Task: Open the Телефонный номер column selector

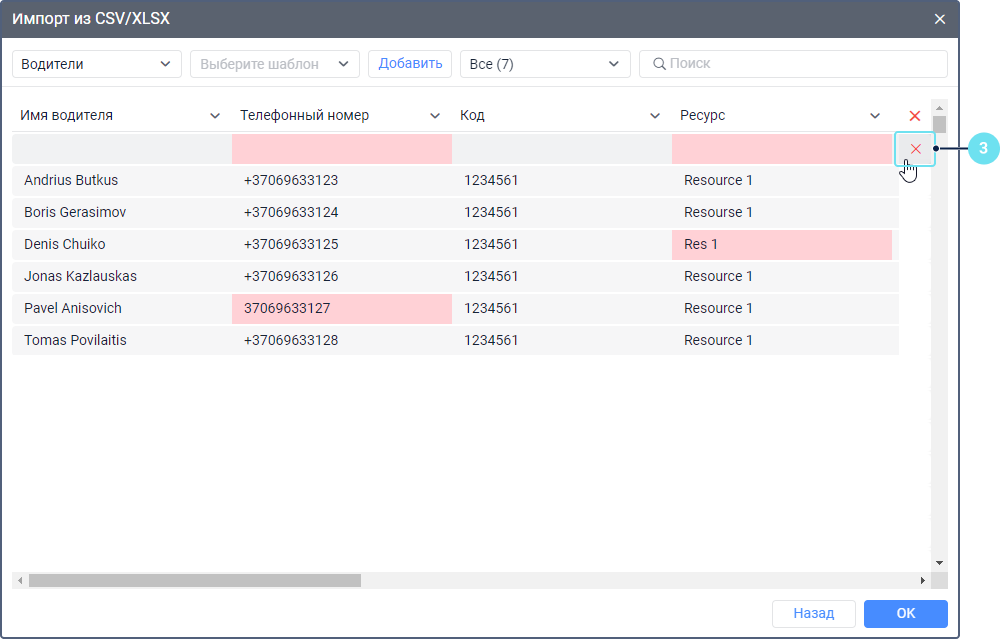Action: [x=435, y=116]
